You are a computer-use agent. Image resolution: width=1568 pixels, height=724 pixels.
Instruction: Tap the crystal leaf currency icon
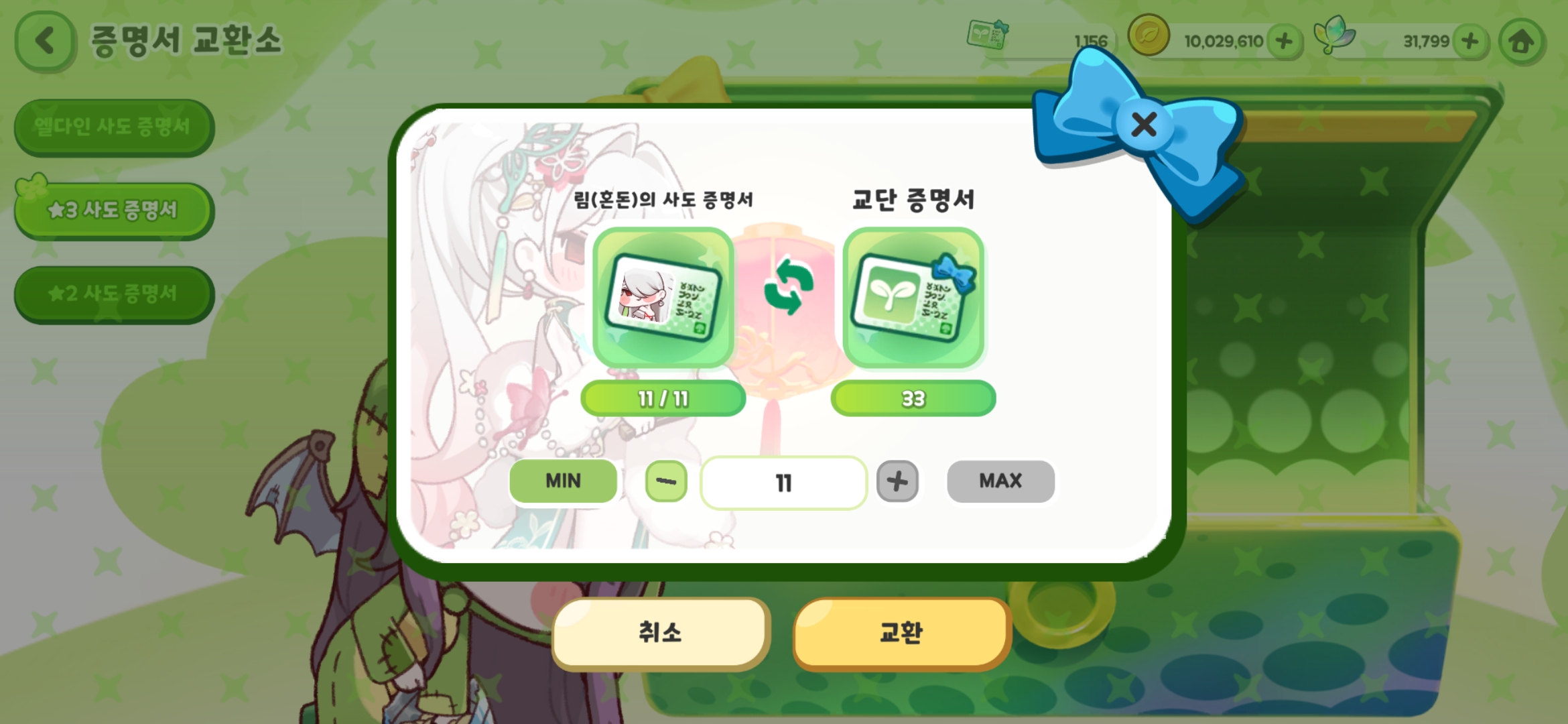(1334, 35)
